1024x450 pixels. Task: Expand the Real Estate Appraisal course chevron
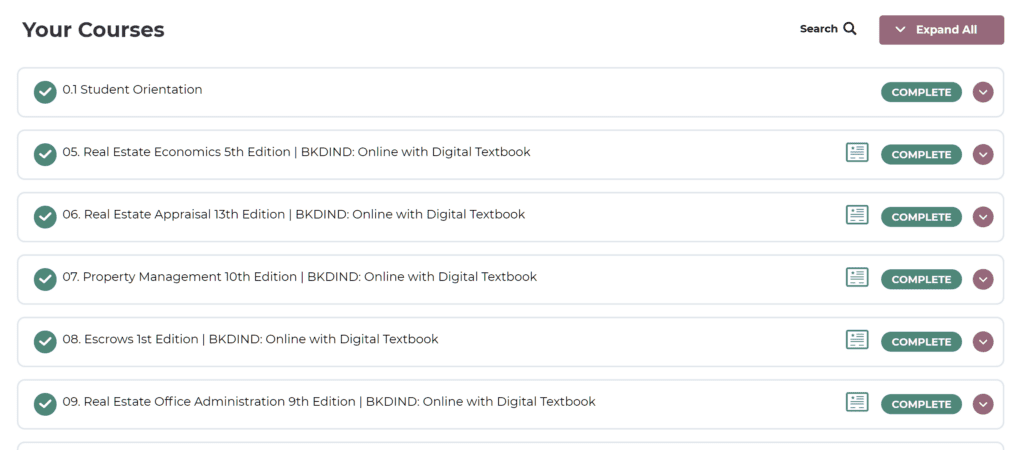983,217
